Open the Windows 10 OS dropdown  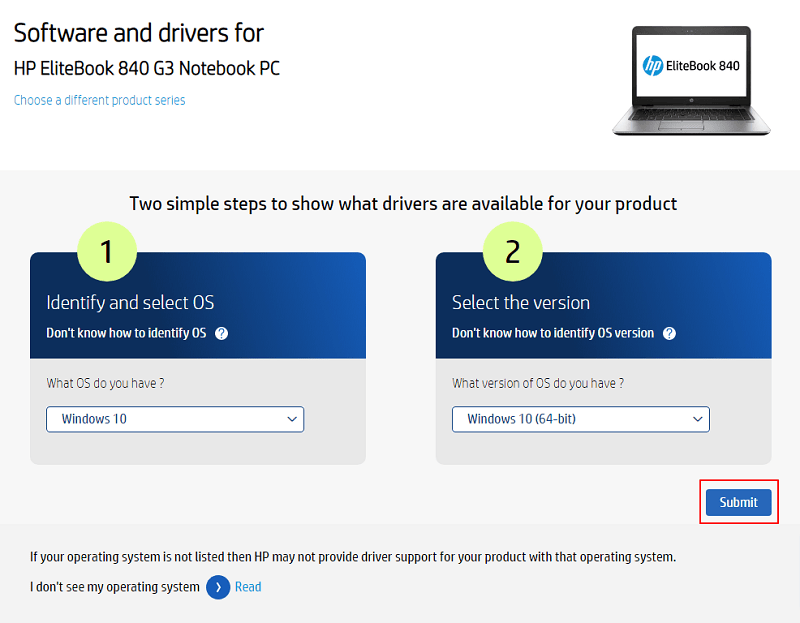[175, 419]
